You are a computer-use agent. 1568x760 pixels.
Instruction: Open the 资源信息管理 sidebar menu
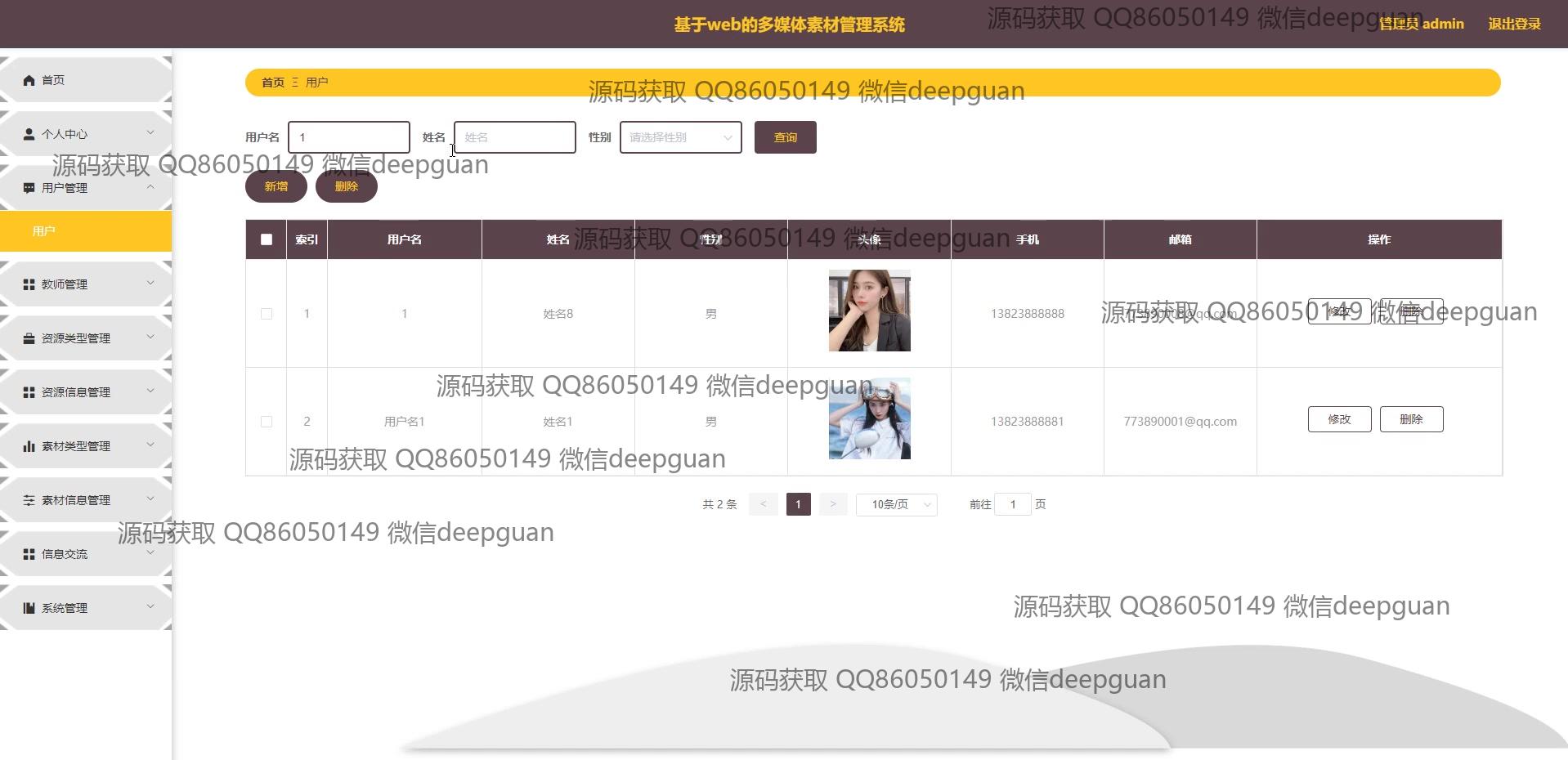[x=86, y=392]
